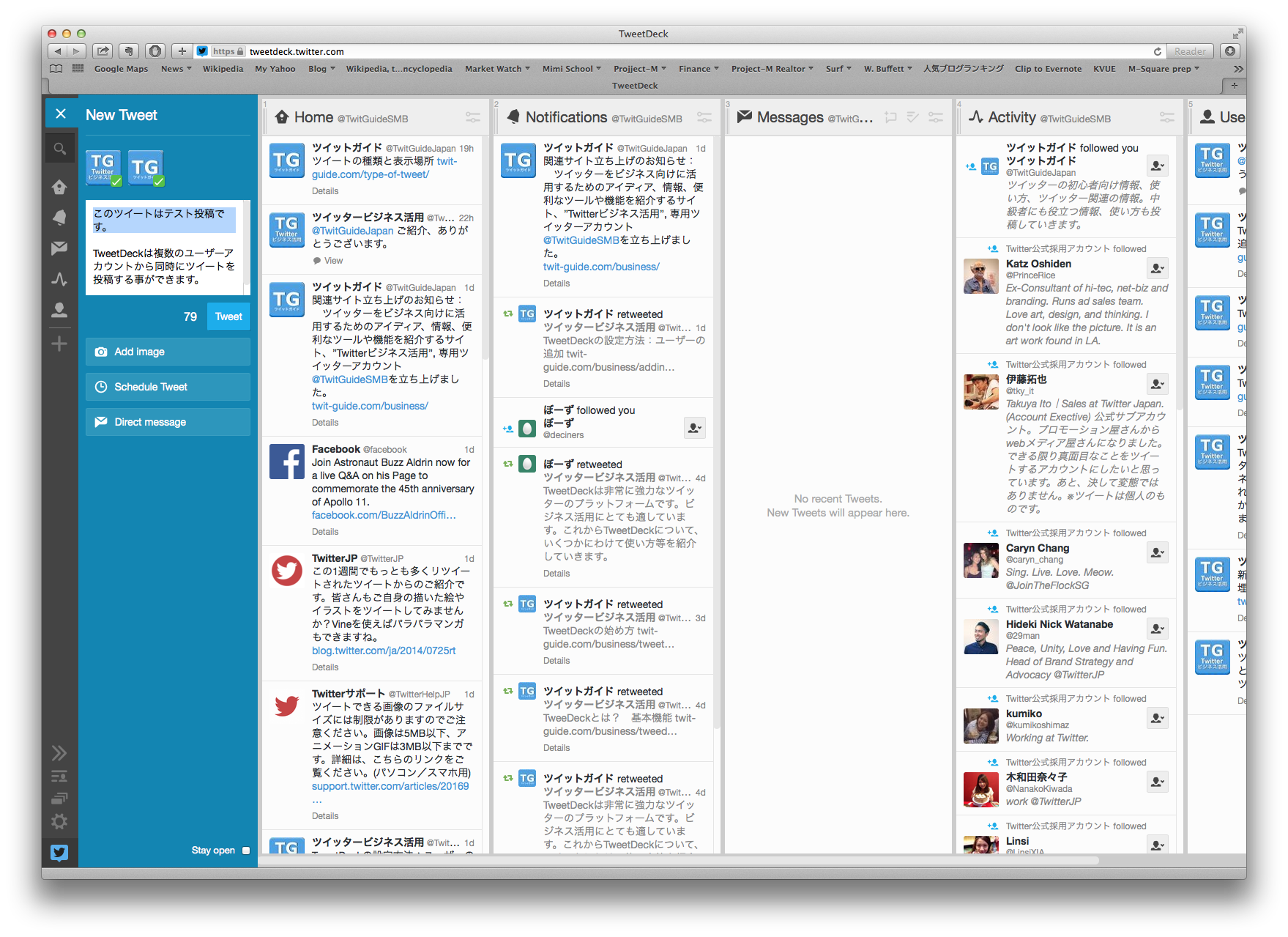Open facebook.com/BuzzAldrinOffi… link

pyautogui.click(x=384, y=515)
